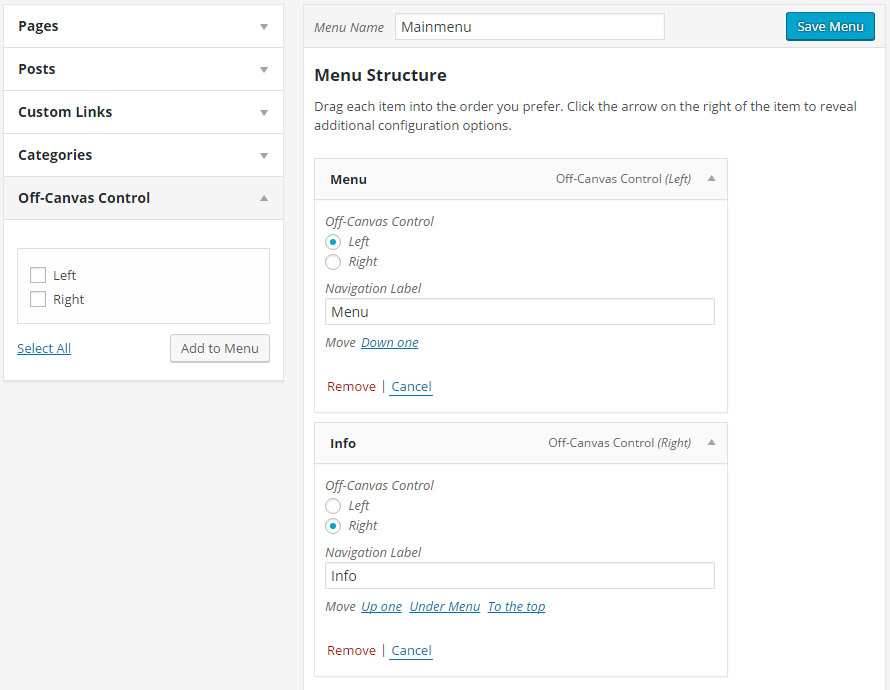This screenshot has width=890, height=690.
Task: Click the Select All link
Action: tap(44, 348)
